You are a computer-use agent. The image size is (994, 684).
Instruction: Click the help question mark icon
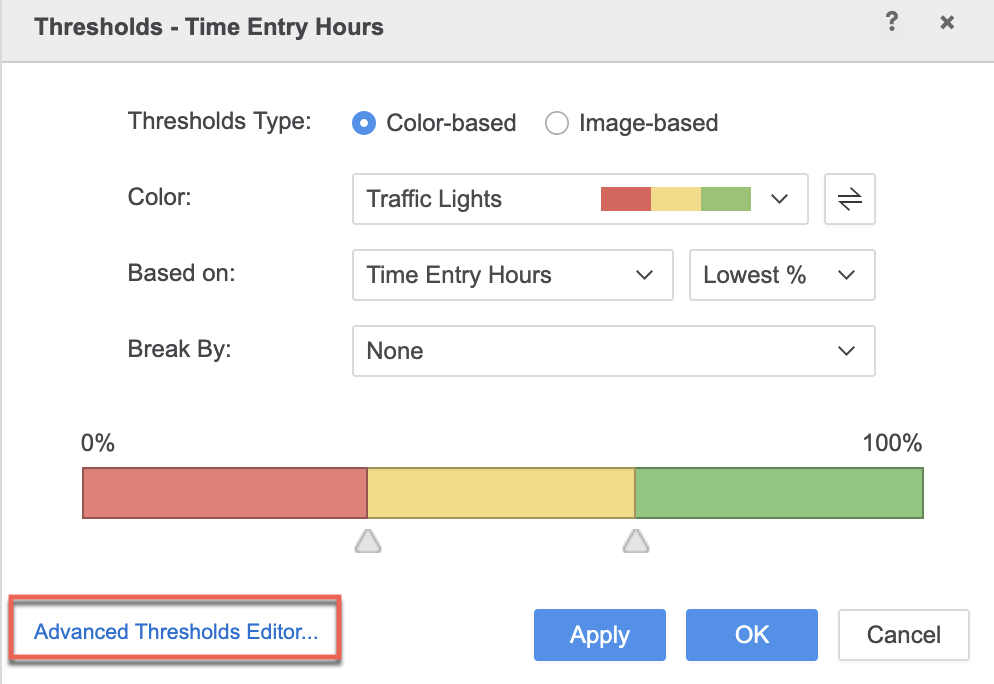[x=892, y=23]
